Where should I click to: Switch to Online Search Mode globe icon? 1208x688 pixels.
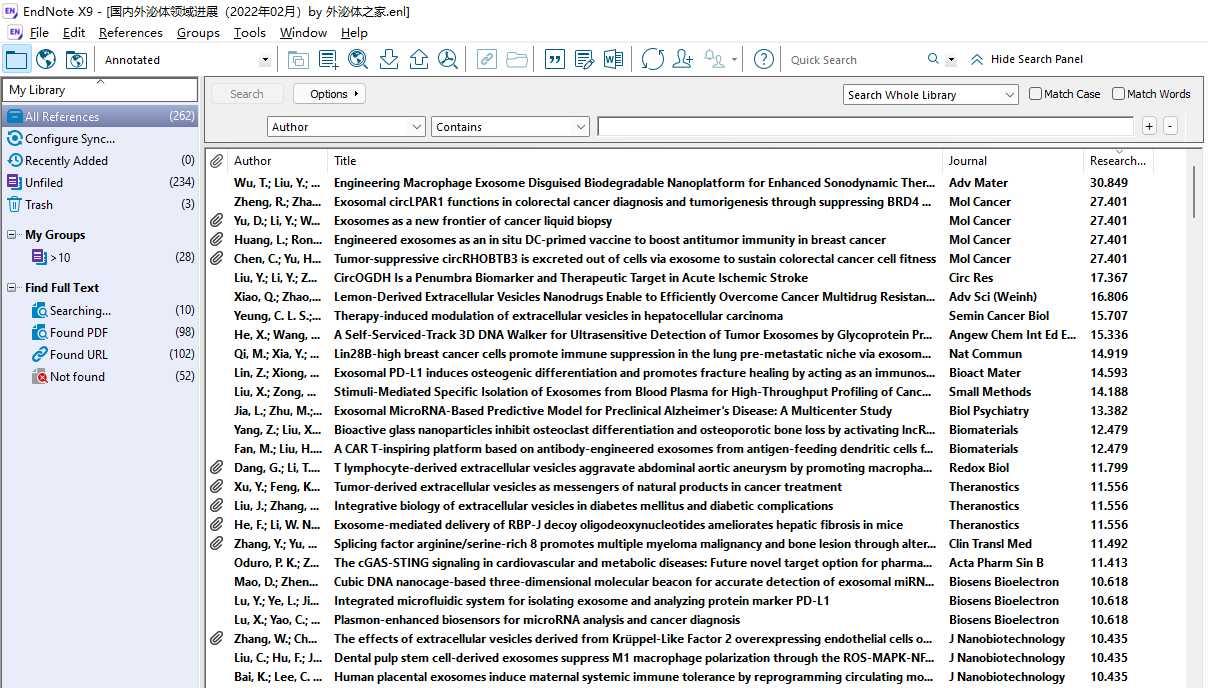(46, 59)
